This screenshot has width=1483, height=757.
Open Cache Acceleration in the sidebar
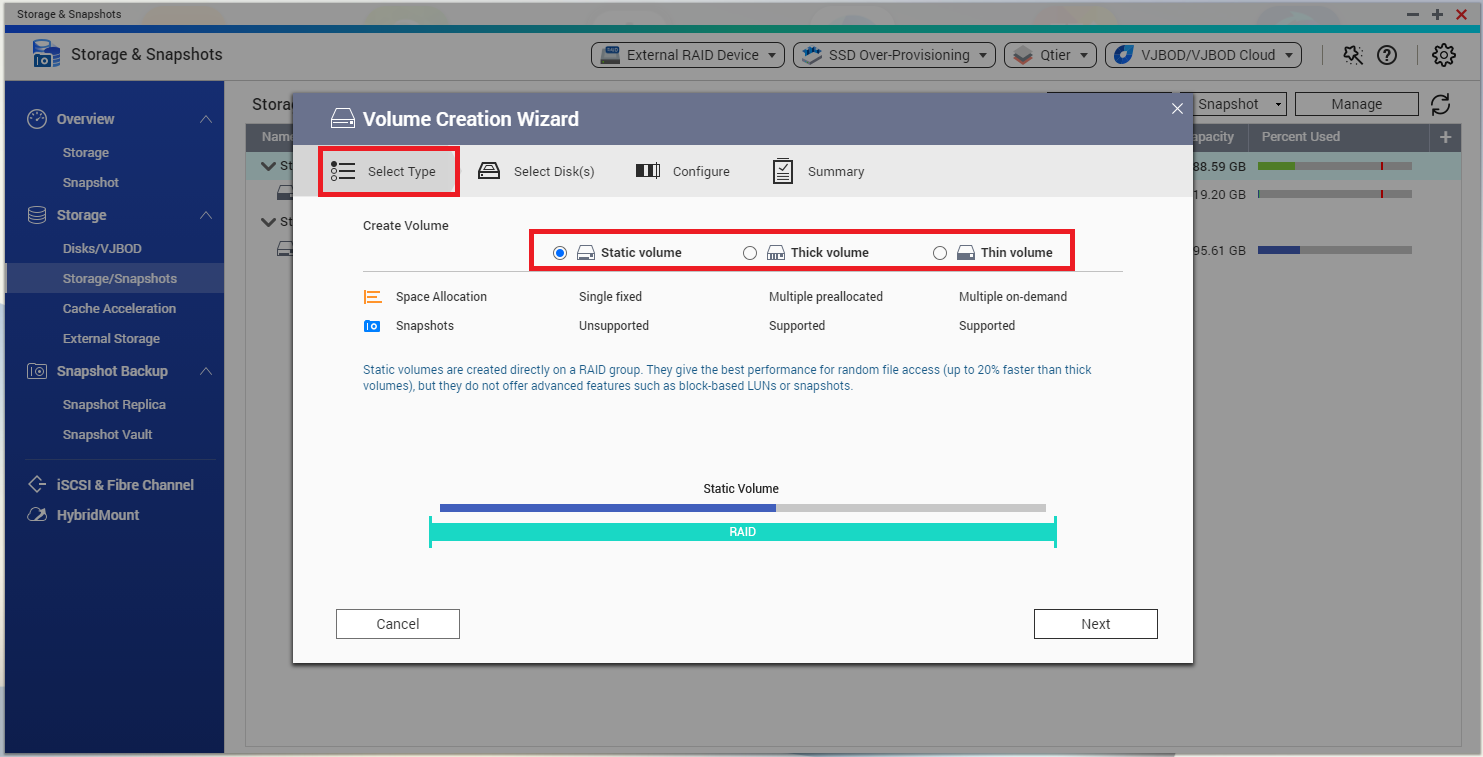click(119, 309)
